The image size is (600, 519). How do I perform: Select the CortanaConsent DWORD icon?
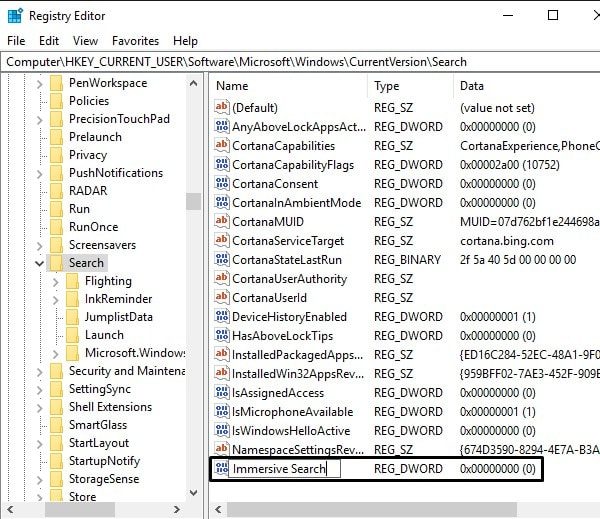point(222,183)
